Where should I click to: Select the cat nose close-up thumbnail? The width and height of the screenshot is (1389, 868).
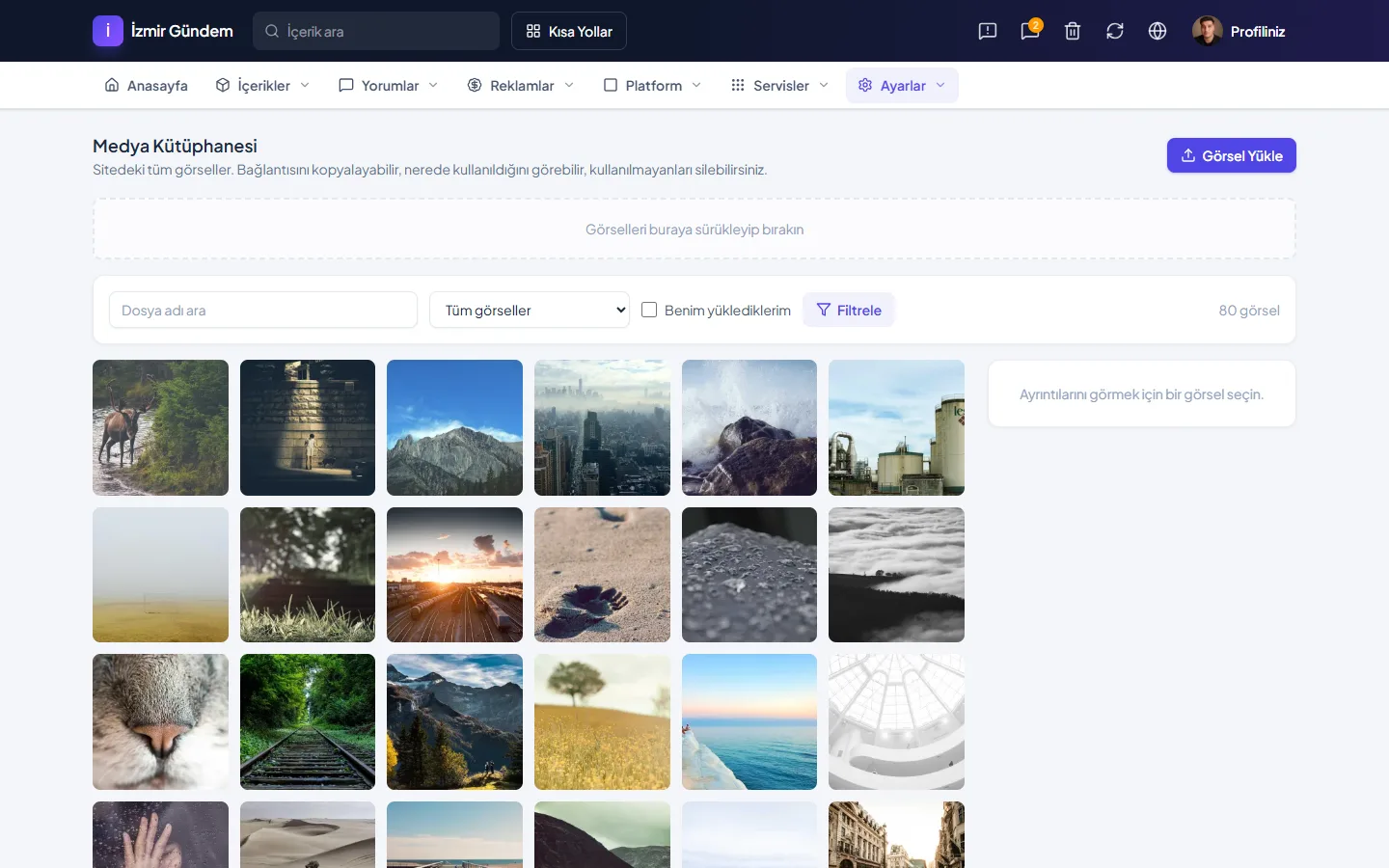[x=160, y=721]
